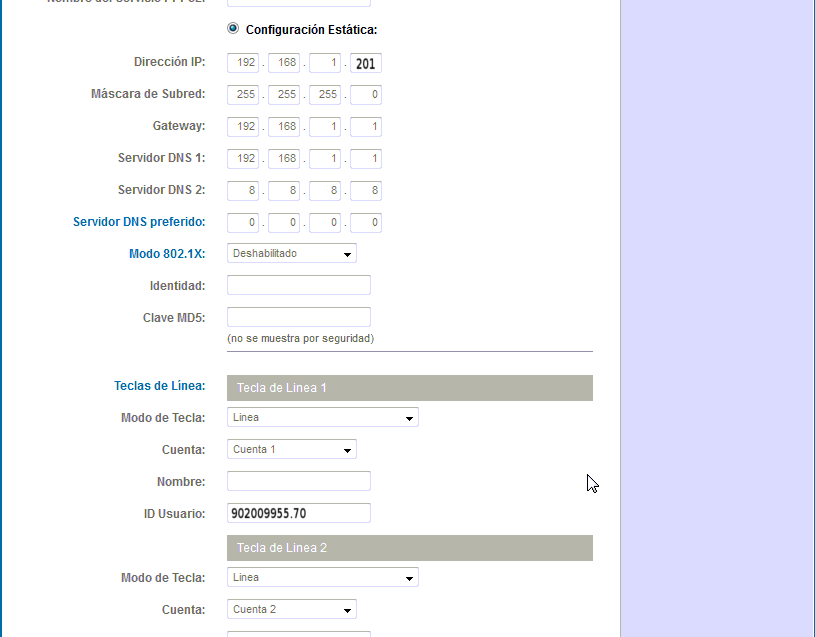Select the Servidor DNS 1 last octet
This screenshot has width=815, height=637.
pyautogui.click(x=365, y=158)
